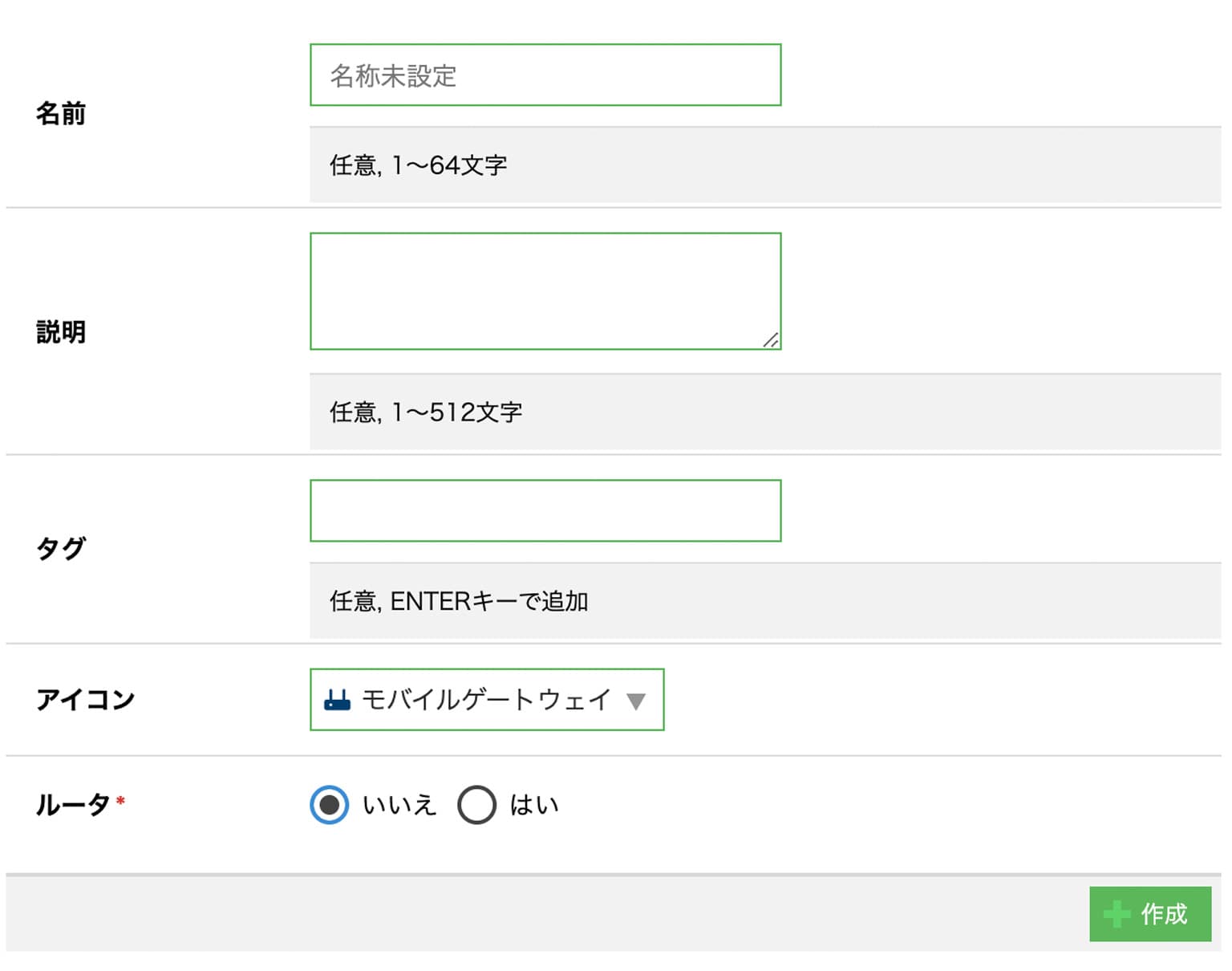Click the 任意, ENTERキーで追加 hint text

460,601
